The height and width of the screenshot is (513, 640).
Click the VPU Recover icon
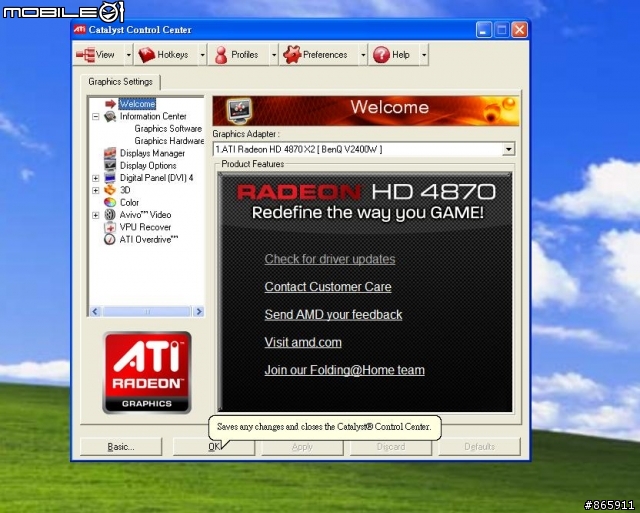coord(109,227)
